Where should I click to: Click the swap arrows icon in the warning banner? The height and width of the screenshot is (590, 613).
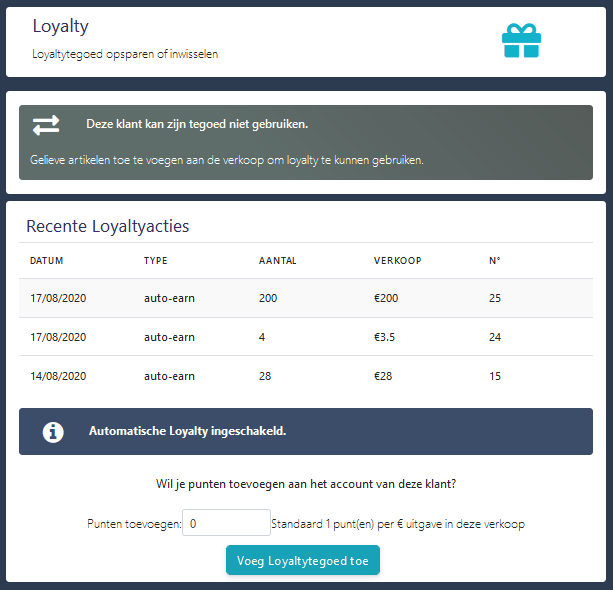tap(46, 125)
